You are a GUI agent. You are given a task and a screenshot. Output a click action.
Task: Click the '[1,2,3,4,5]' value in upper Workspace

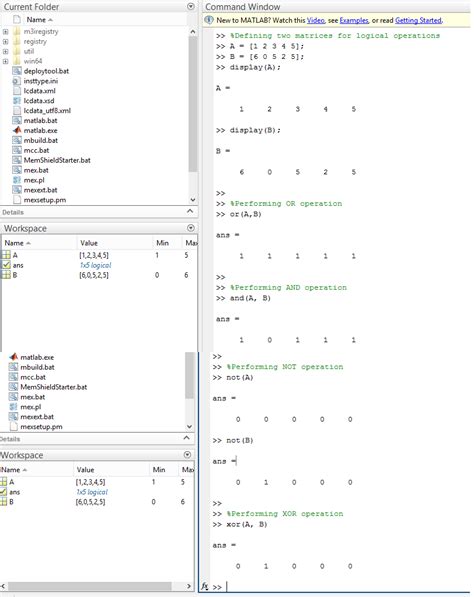pyautogui.click(x=94, y=255)
